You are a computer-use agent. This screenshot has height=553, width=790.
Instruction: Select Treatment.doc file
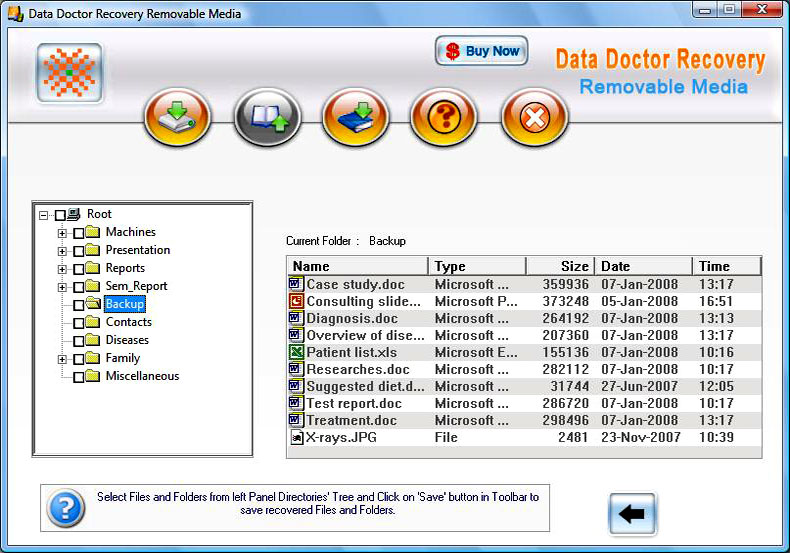click(x=524, y=420)
